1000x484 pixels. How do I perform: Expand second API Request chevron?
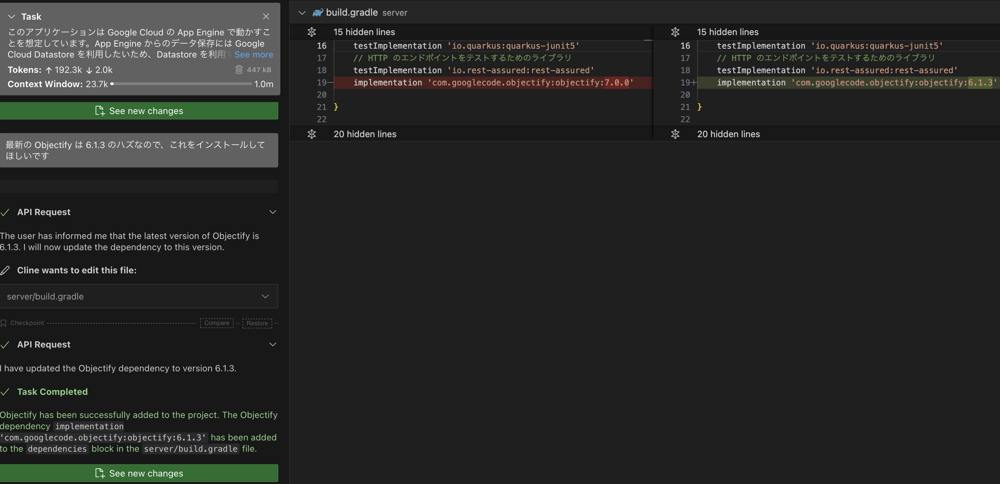coord(273,344)
